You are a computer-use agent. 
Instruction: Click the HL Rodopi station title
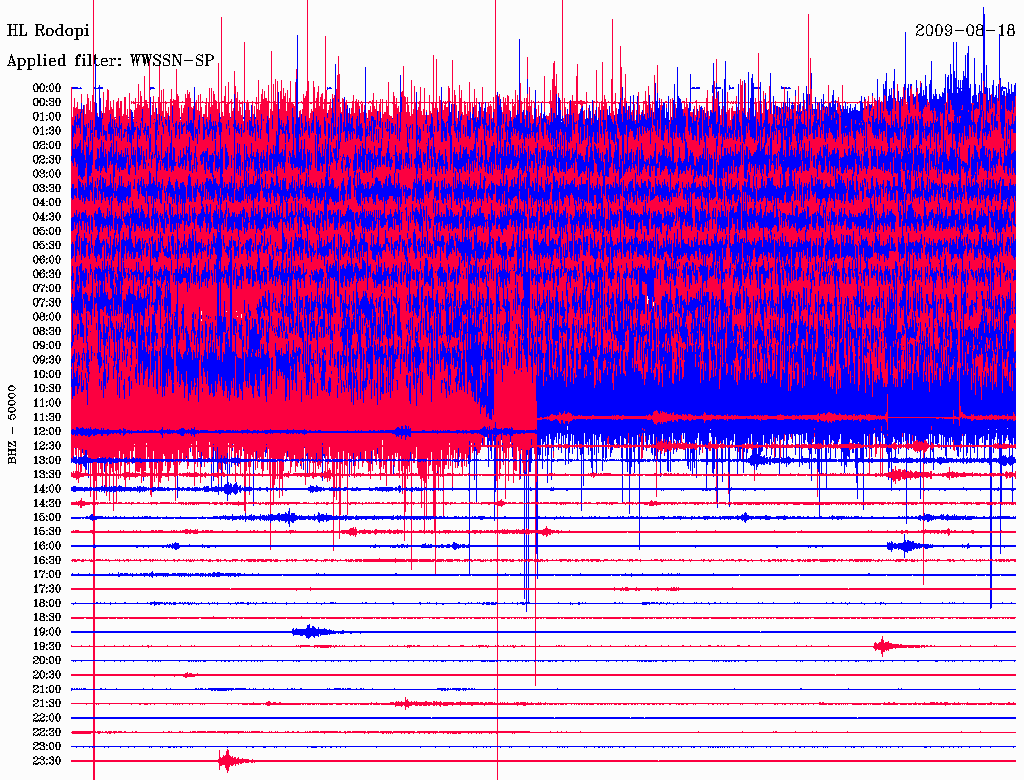(x=48, y=31)
